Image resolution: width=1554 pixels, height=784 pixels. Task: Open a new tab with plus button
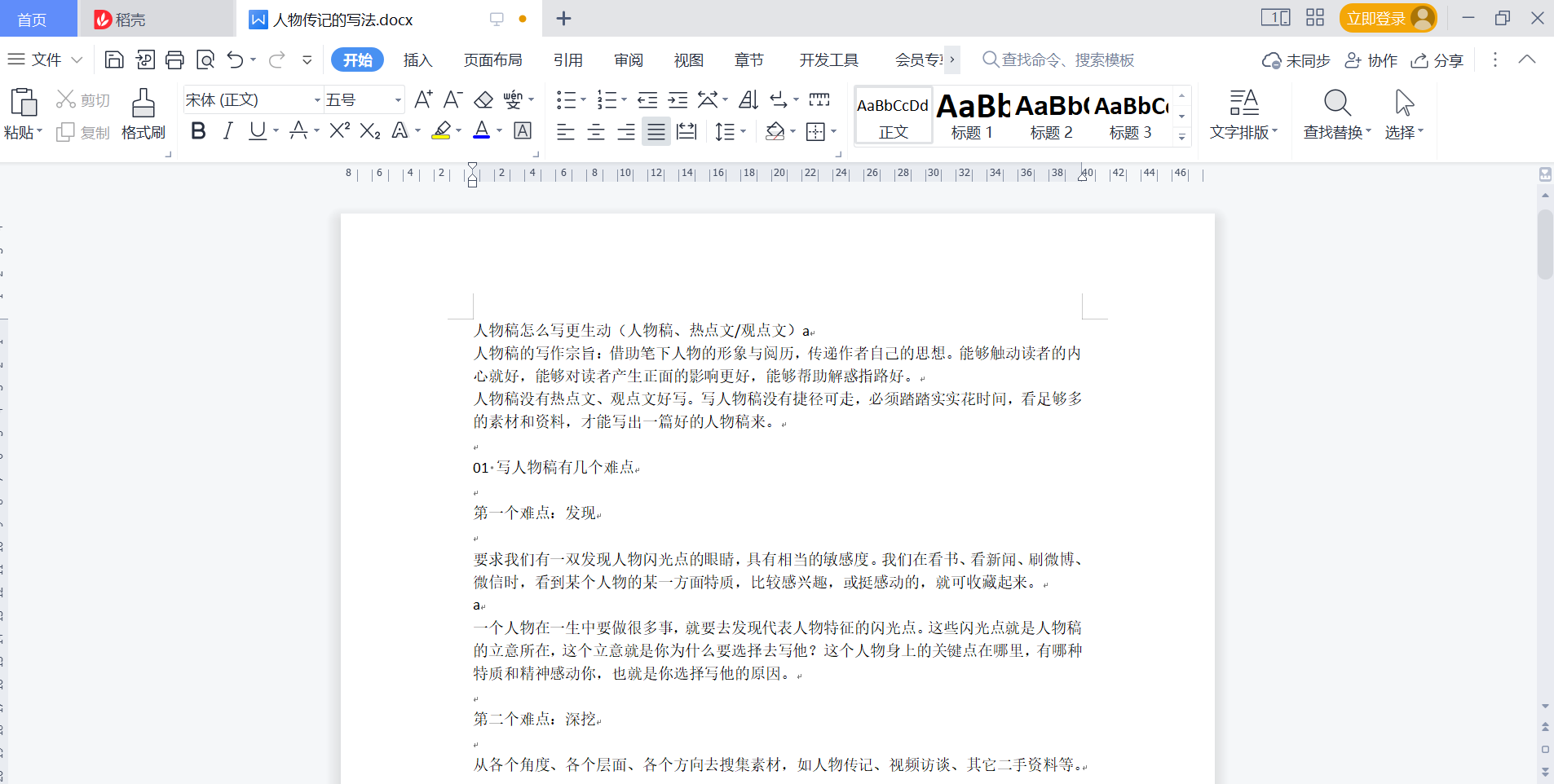[563, 18]
